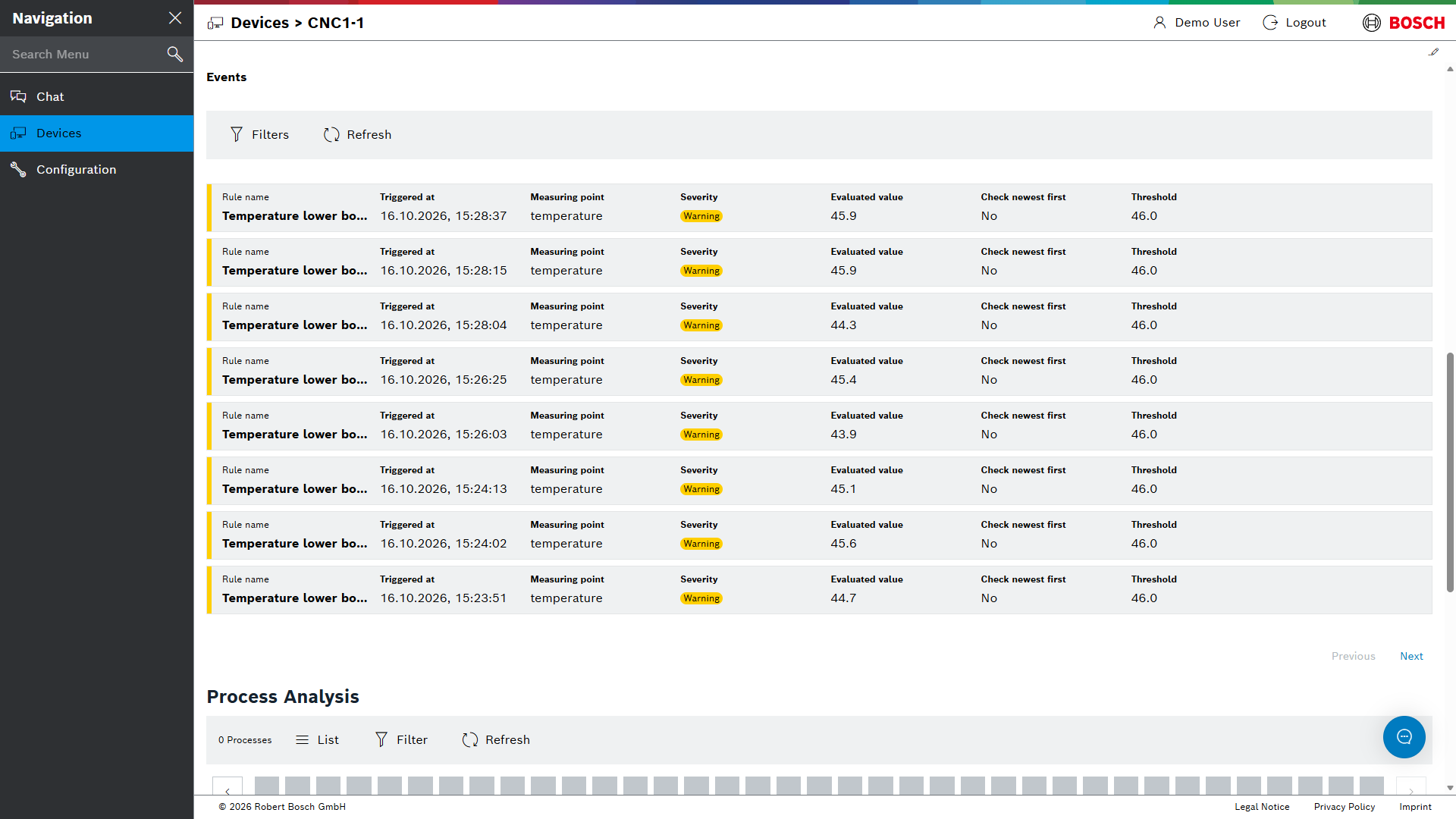Select the event with evaluated value 45.4
The height and width of the screenshot is (819, 1456).
tap(819, 372)
